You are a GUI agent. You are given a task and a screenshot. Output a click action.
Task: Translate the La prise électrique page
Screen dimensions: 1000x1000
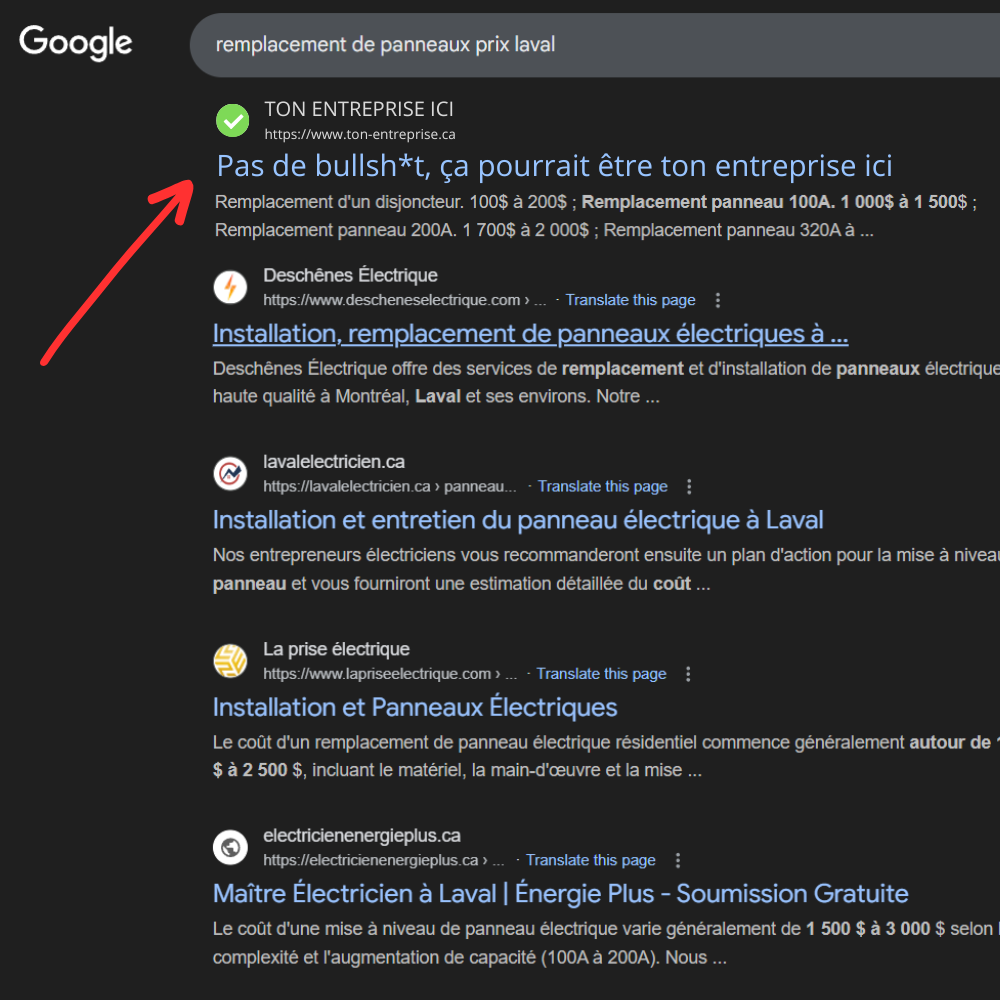point(601,673)
